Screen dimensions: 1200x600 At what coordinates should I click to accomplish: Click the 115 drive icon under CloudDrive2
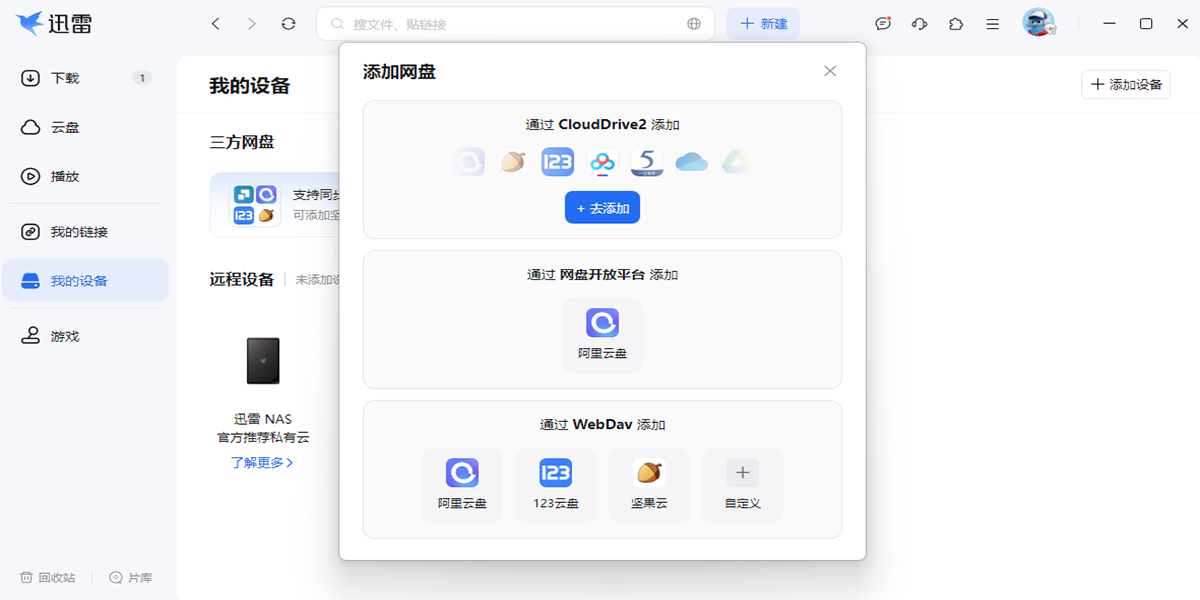tap(647, 162)
